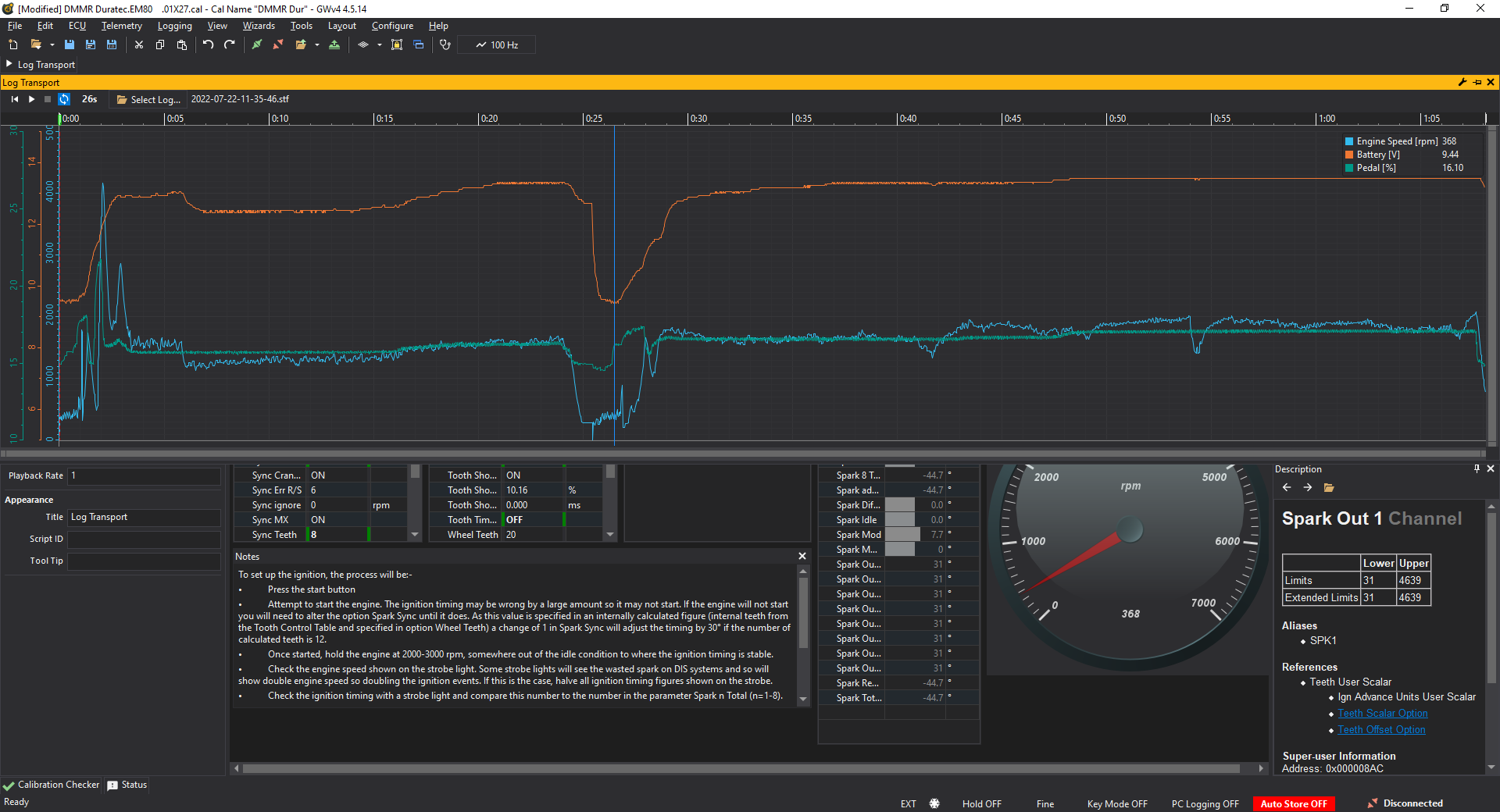Skip log playback to start
Viewport: 1500px width, 812px height.
(15, 99)
